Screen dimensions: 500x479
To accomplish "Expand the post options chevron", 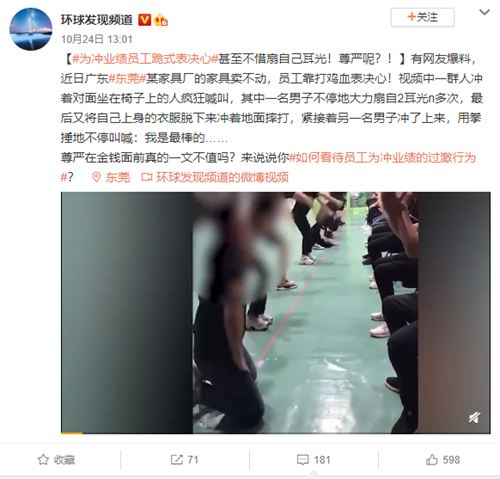I will 484,12.
